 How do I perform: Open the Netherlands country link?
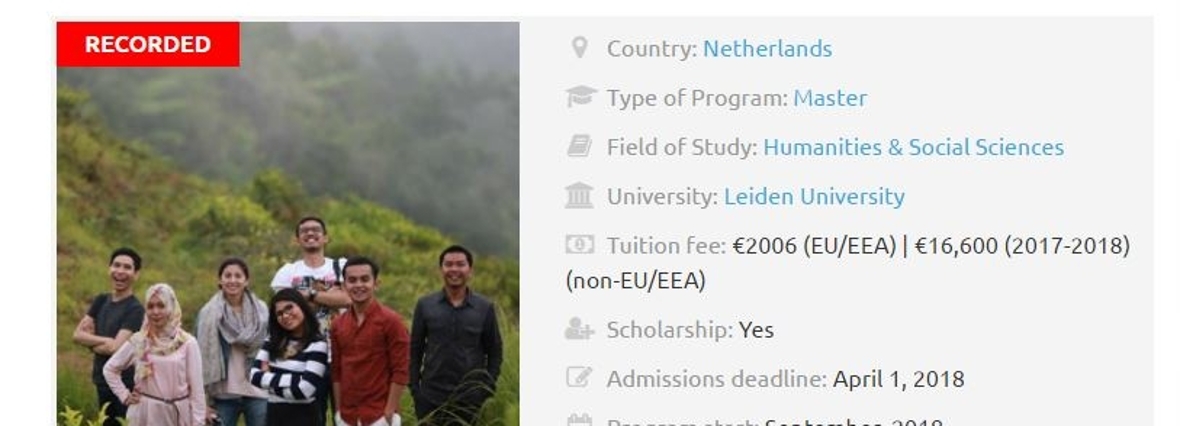tap(767, 48)
